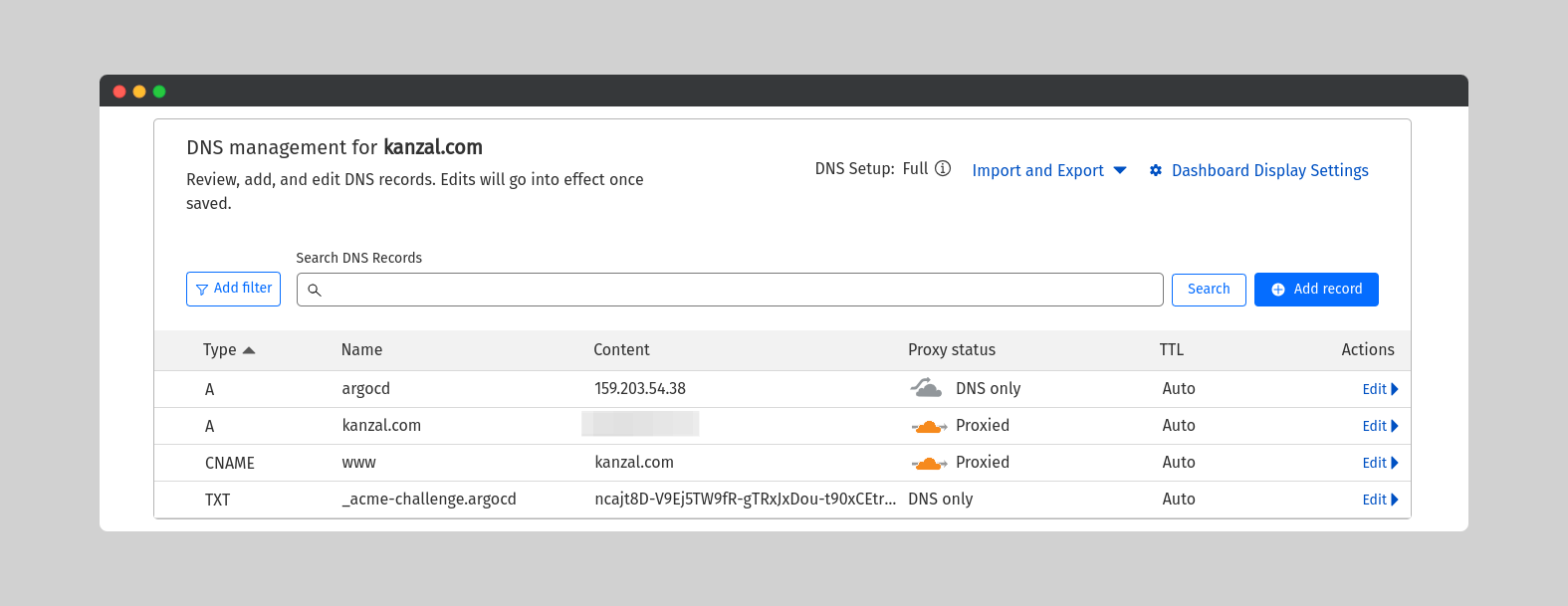Click the funnel icon in Add filter
The image size is (1568, 606).
coord(202,290)
